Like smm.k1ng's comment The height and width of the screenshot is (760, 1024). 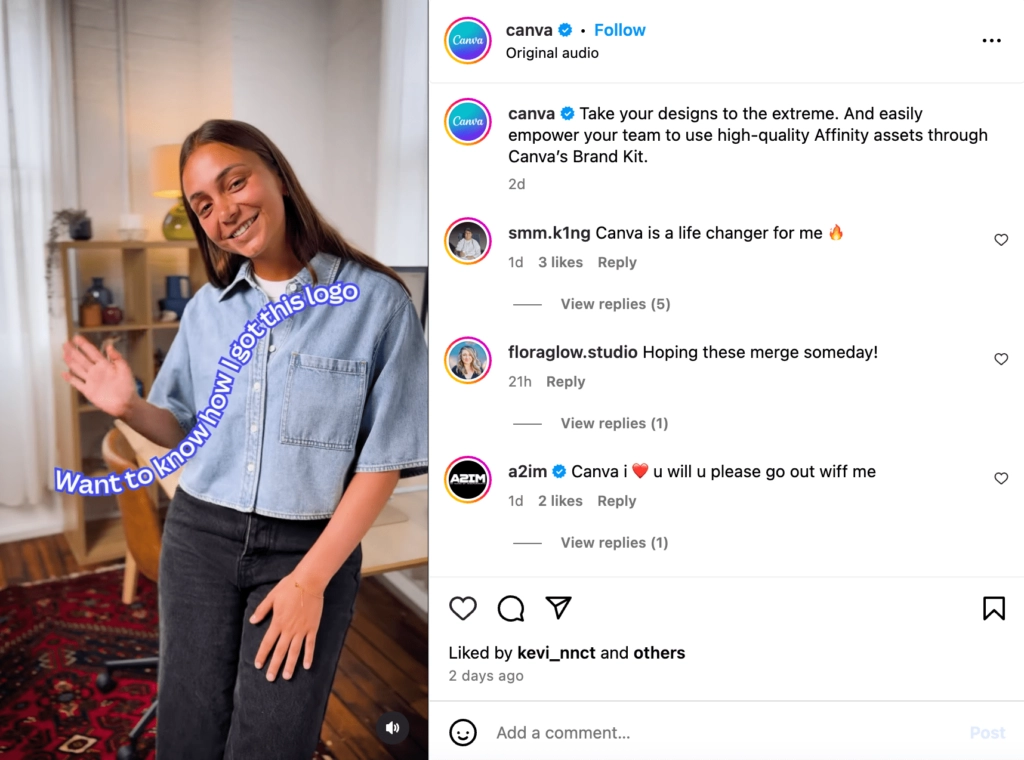1001,240
